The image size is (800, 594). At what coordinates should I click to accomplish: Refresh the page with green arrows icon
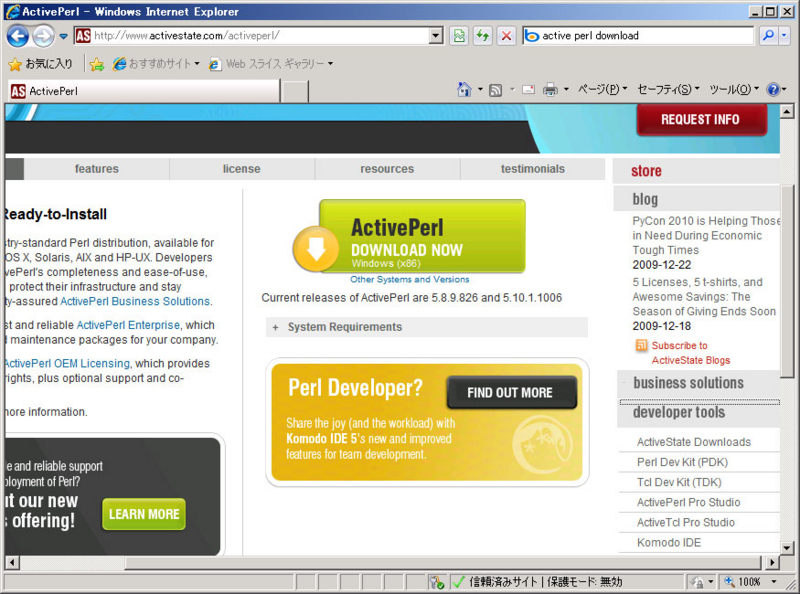[x=483, y=36]
